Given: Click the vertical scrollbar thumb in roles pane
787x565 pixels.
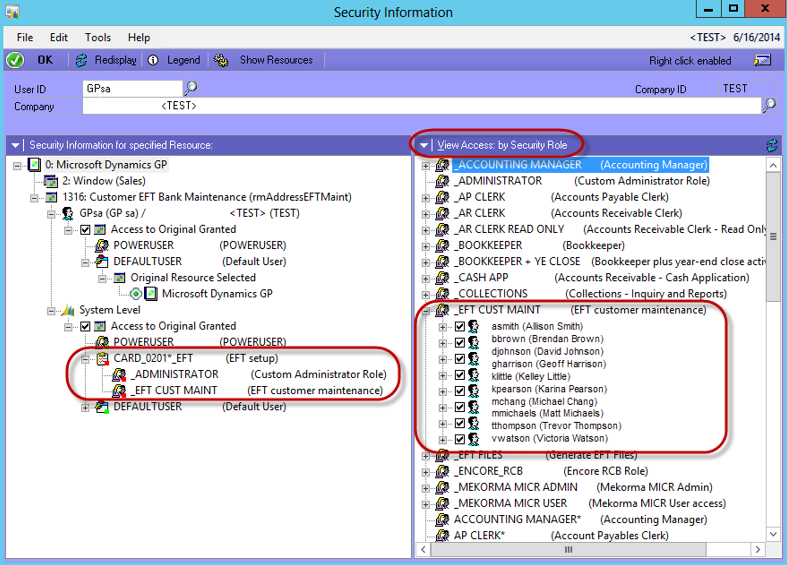Looking at the screenshot, I should pos(773,237).
